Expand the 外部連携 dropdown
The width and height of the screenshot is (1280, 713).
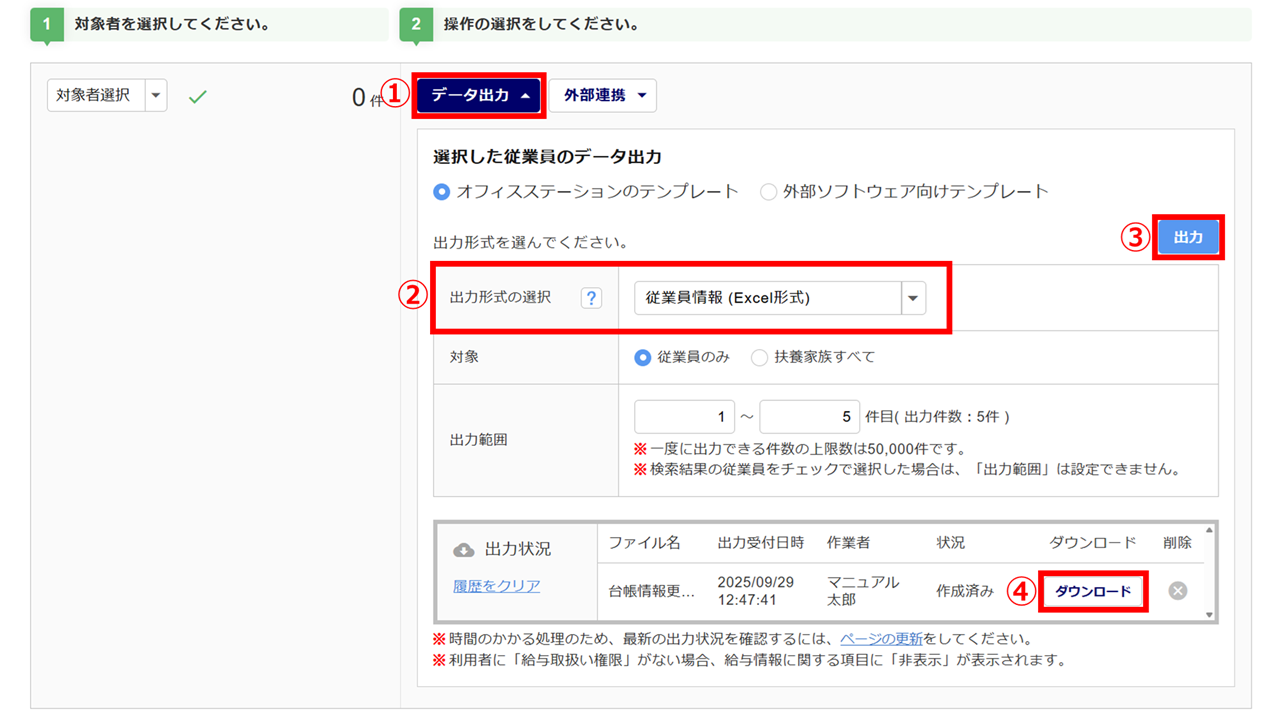tap(603, 96)
